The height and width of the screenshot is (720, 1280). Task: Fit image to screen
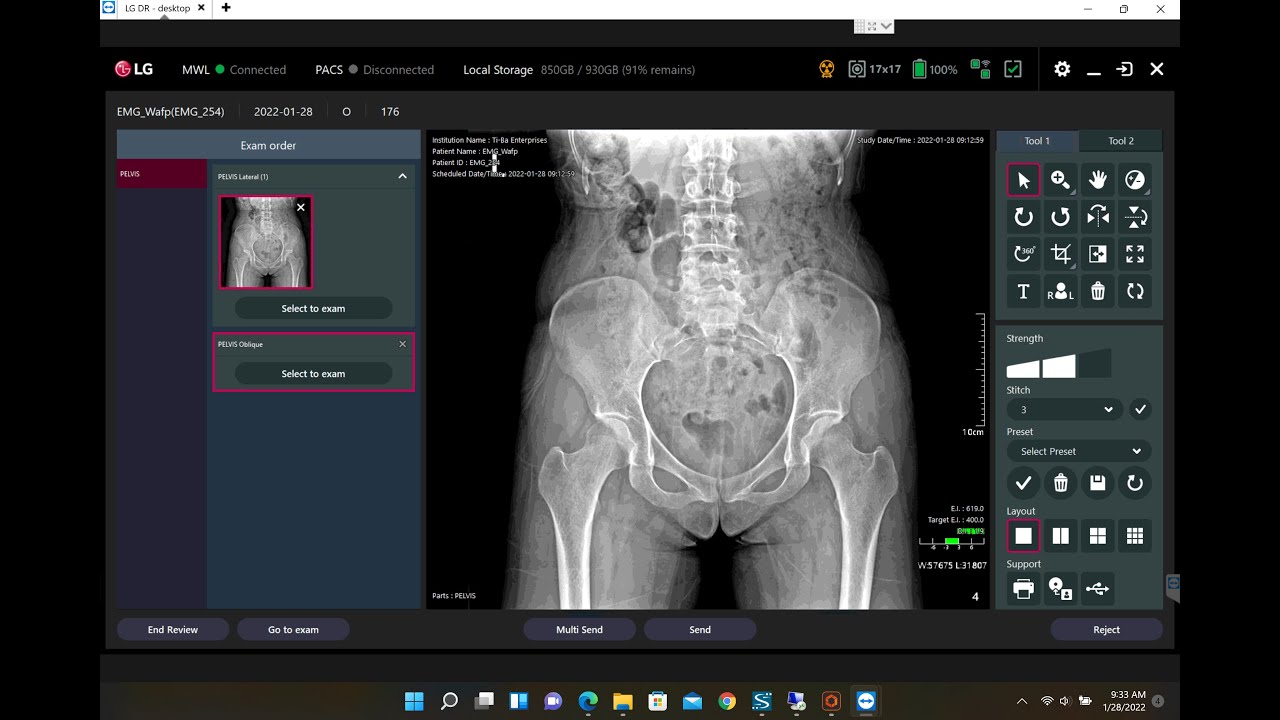tap(1135, 254)
